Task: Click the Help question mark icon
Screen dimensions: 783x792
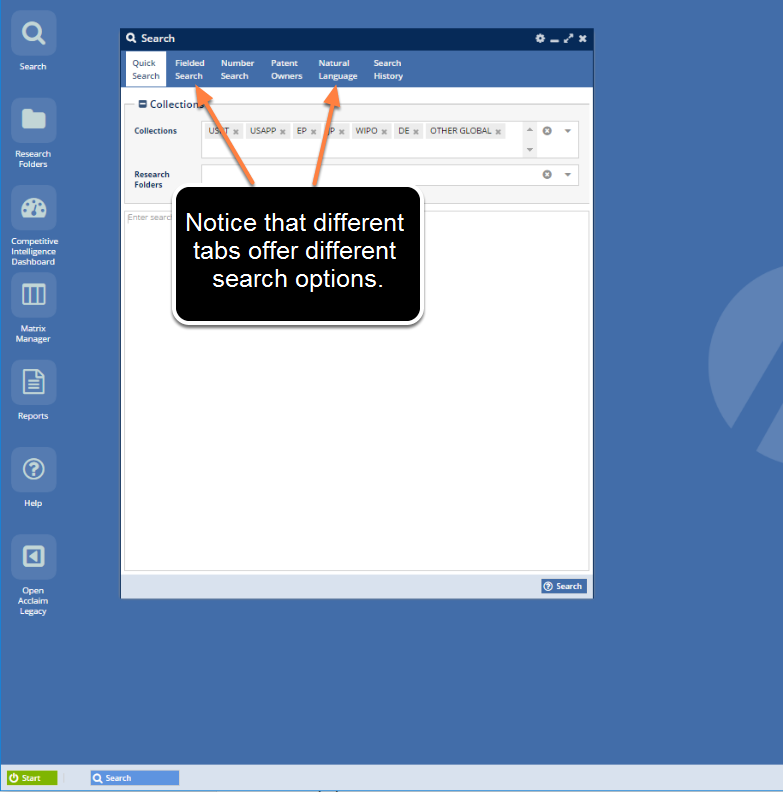Action: click(x=33, y=470)
